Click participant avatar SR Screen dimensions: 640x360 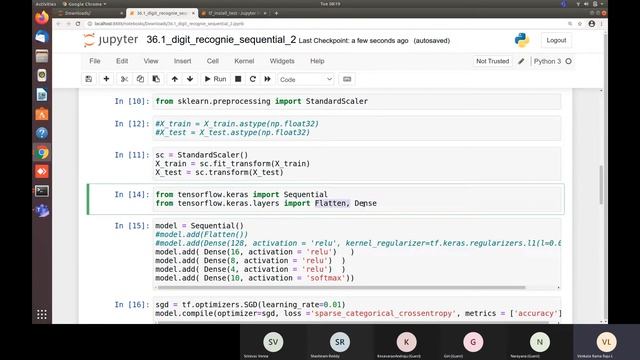click(340, 342)
